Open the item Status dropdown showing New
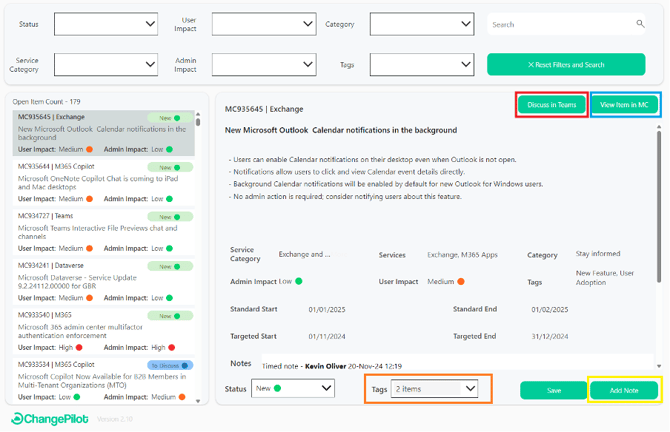Screen dimensions: 670x432 pyautogui.click(x=293, y=388)
